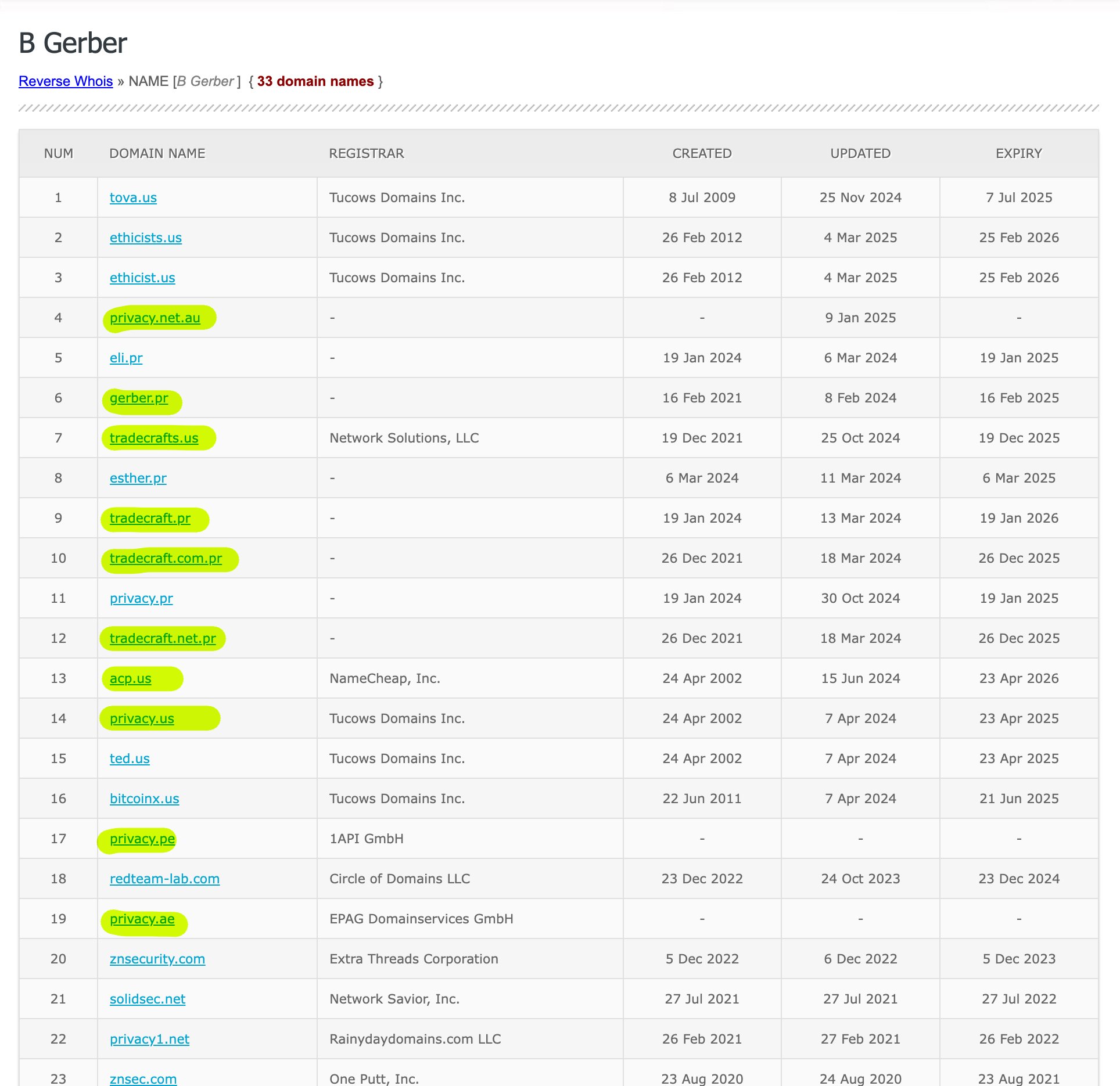The width and height of the screenshot is (1120, 1086).
Task: Click the '33 domain names' count text
Action: (x=315, y=81)
